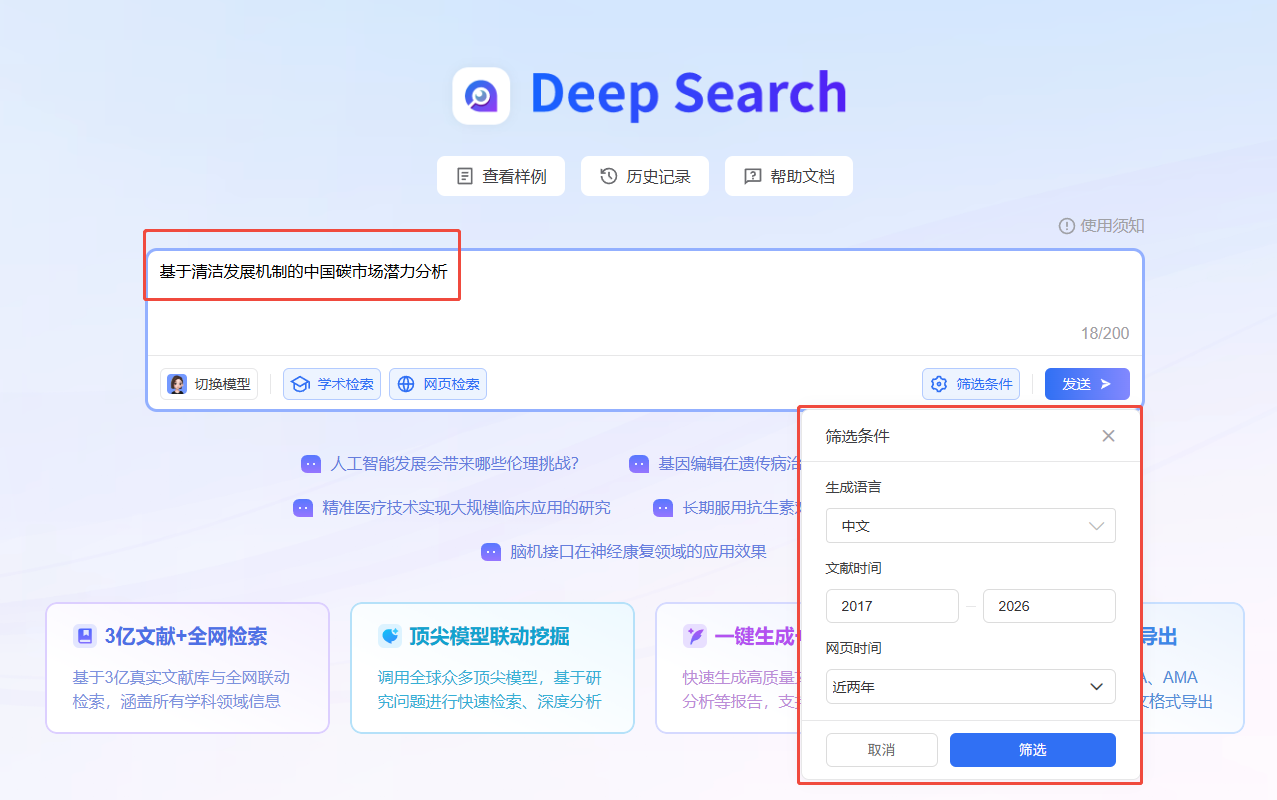Click the document icon in 查看样例
The height and width of the screenshot is (800, 1277).
pos(465,177)
